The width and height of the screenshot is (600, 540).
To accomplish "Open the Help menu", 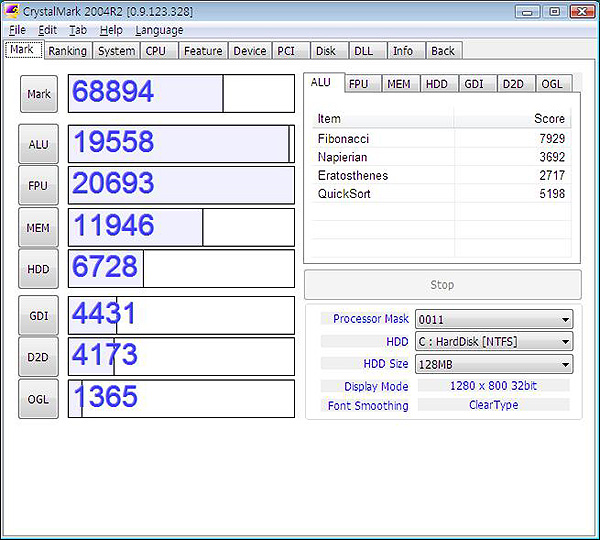I will click(x=111, y=30).
